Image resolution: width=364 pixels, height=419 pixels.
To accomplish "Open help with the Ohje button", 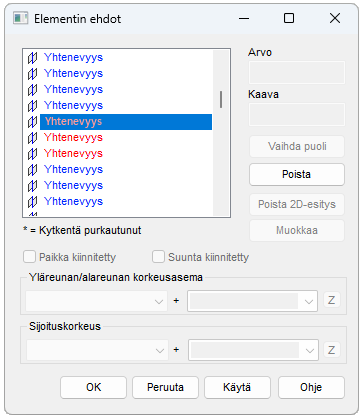I will (x=311, y=387).
